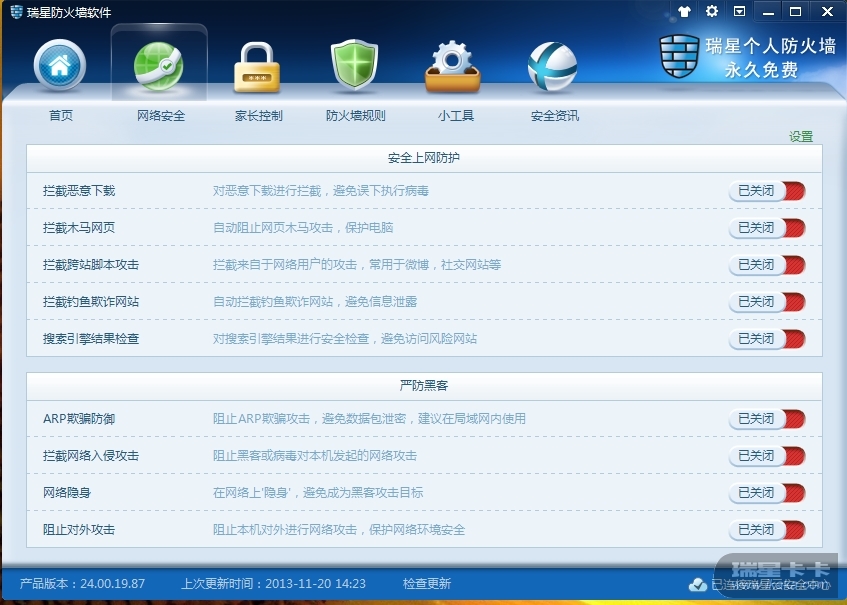847x605 pixels.
Task: Select the 网络安全 green globe icon
Action: (x=158, y=66)
